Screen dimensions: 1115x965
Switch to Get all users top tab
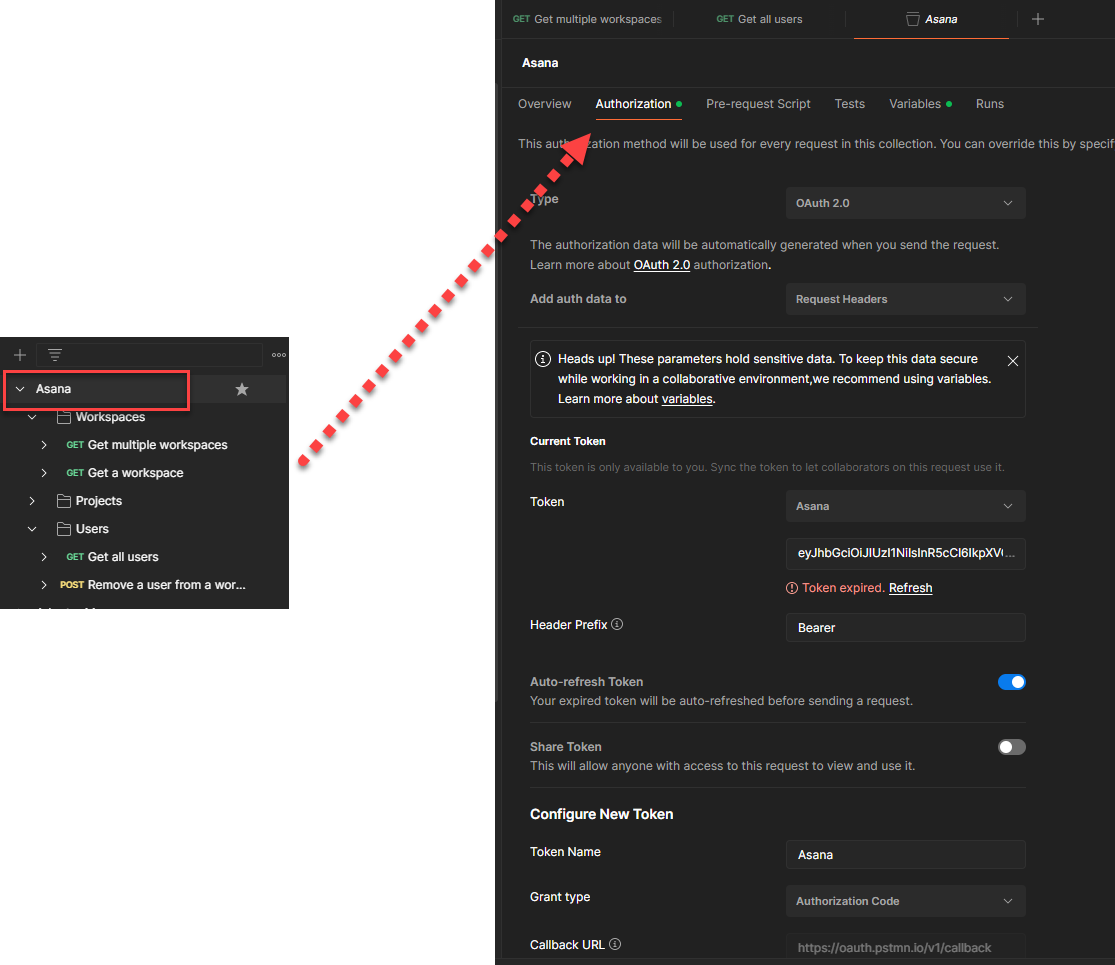pos(759,19)
